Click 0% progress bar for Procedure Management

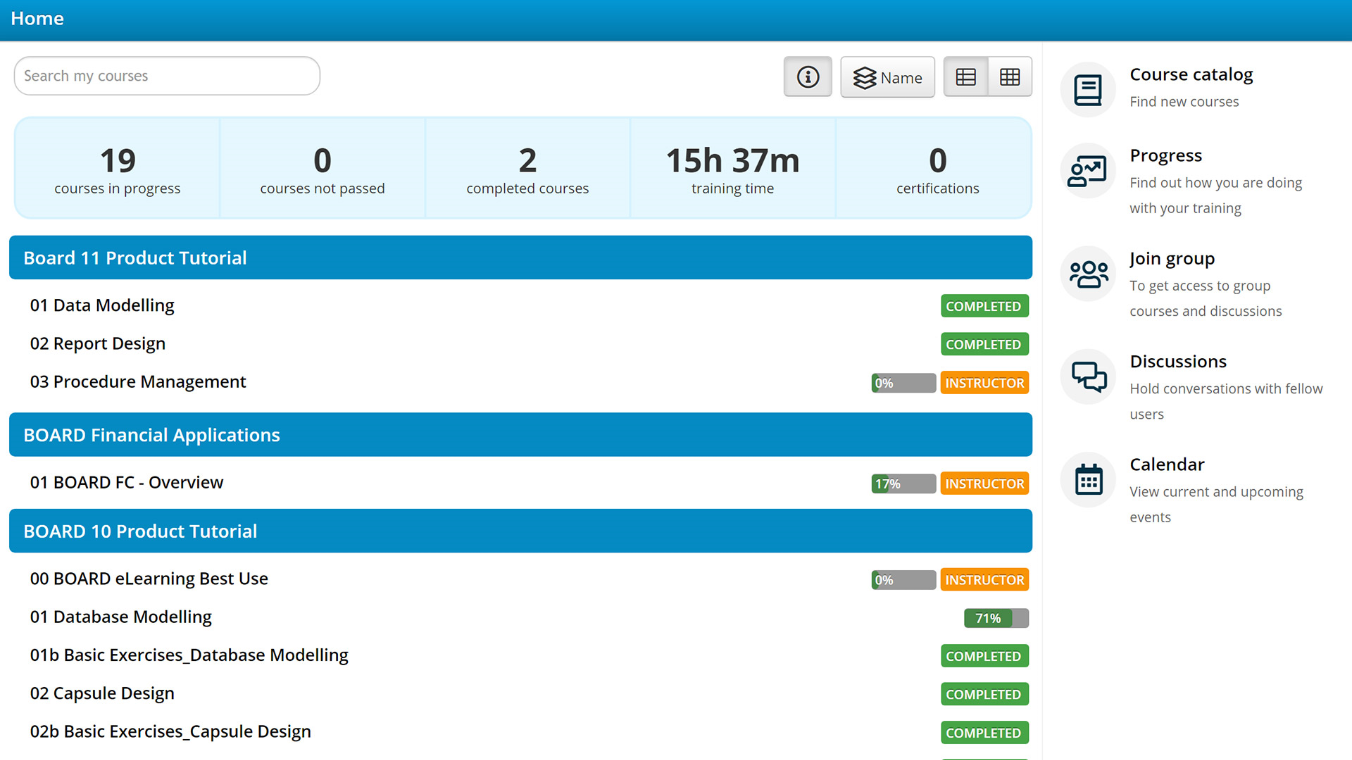(x=904, y=383)
